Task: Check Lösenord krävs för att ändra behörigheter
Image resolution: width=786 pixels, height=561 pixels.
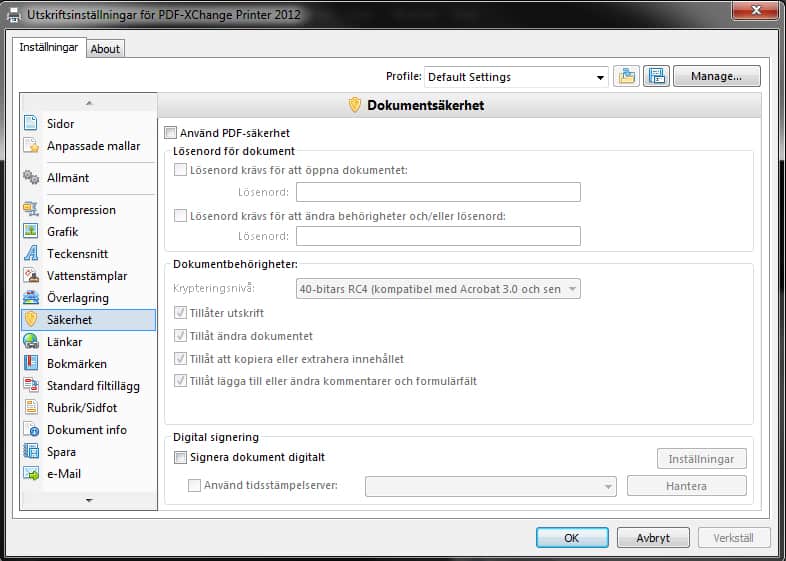Action: [x=180, y=216]
